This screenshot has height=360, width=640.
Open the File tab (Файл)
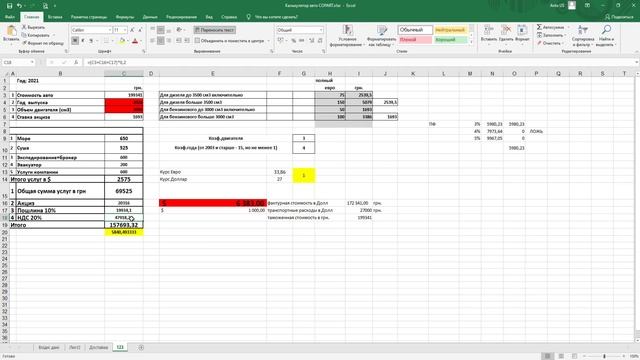point(10,17)
